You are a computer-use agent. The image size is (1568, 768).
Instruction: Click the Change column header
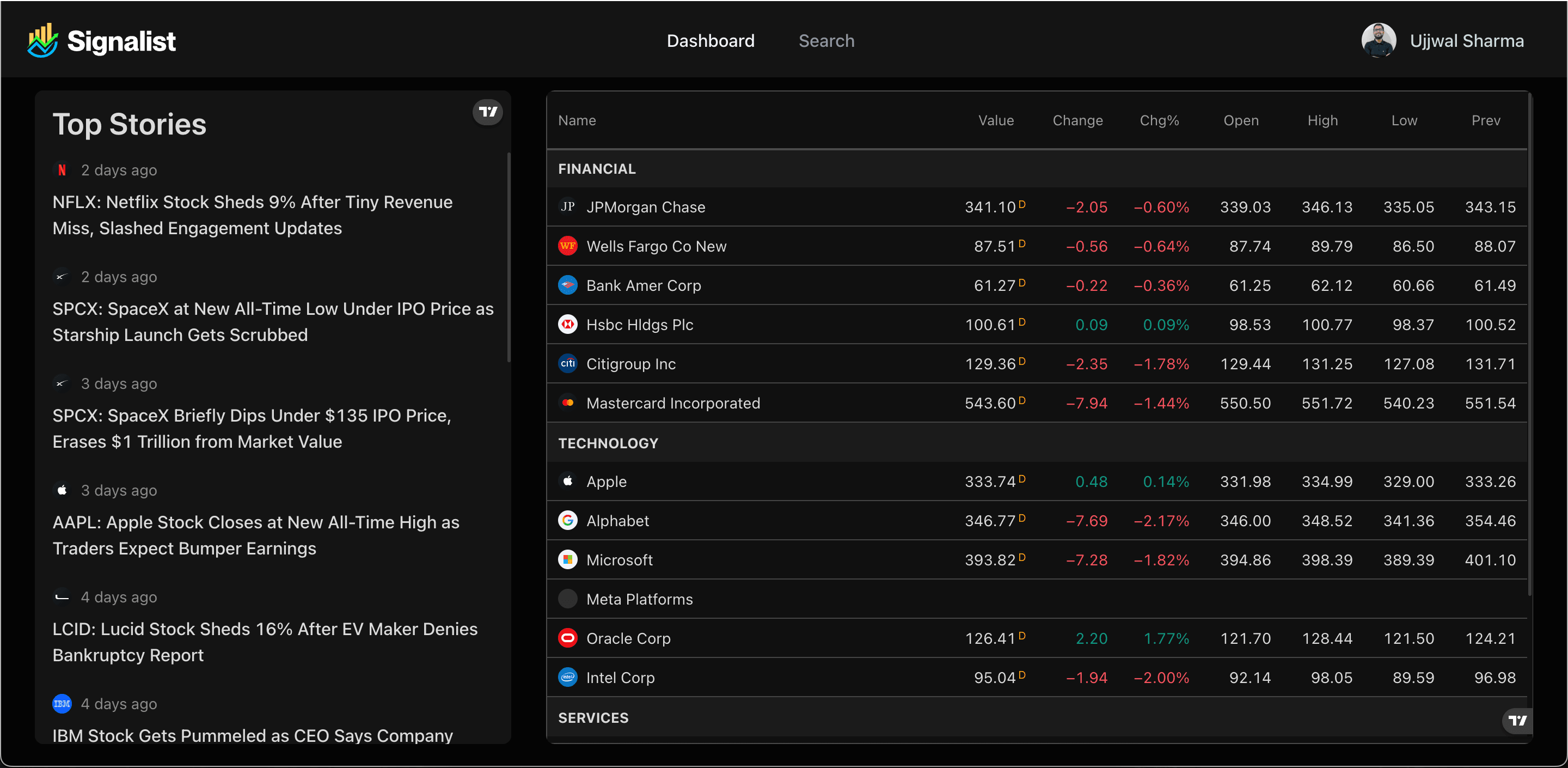tap(1077, 120)
